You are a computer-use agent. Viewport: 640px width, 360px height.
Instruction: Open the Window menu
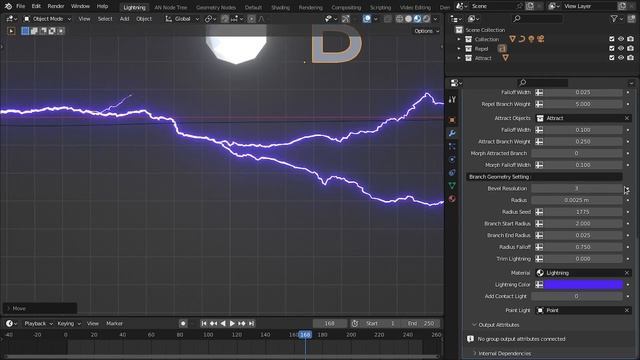tap(80, 6)
